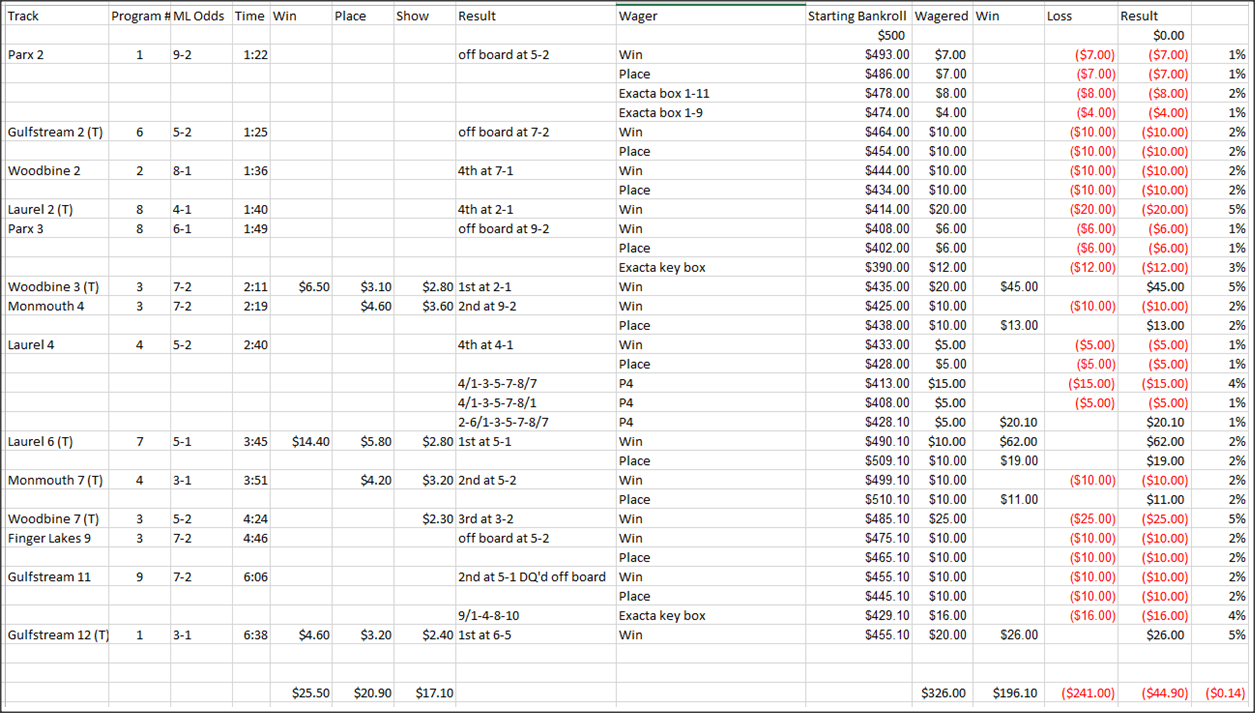Image resolution: width=1255 pixels, height=713 pixels.
Task: Click the Wagered column header cell
Action: (x=941, y=16)
